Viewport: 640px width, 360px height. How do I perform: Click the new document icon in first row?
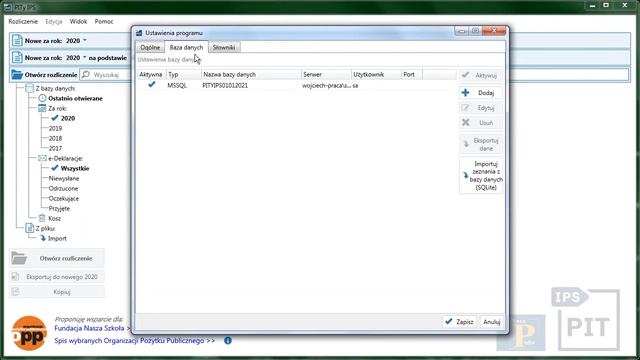point(17,40)
